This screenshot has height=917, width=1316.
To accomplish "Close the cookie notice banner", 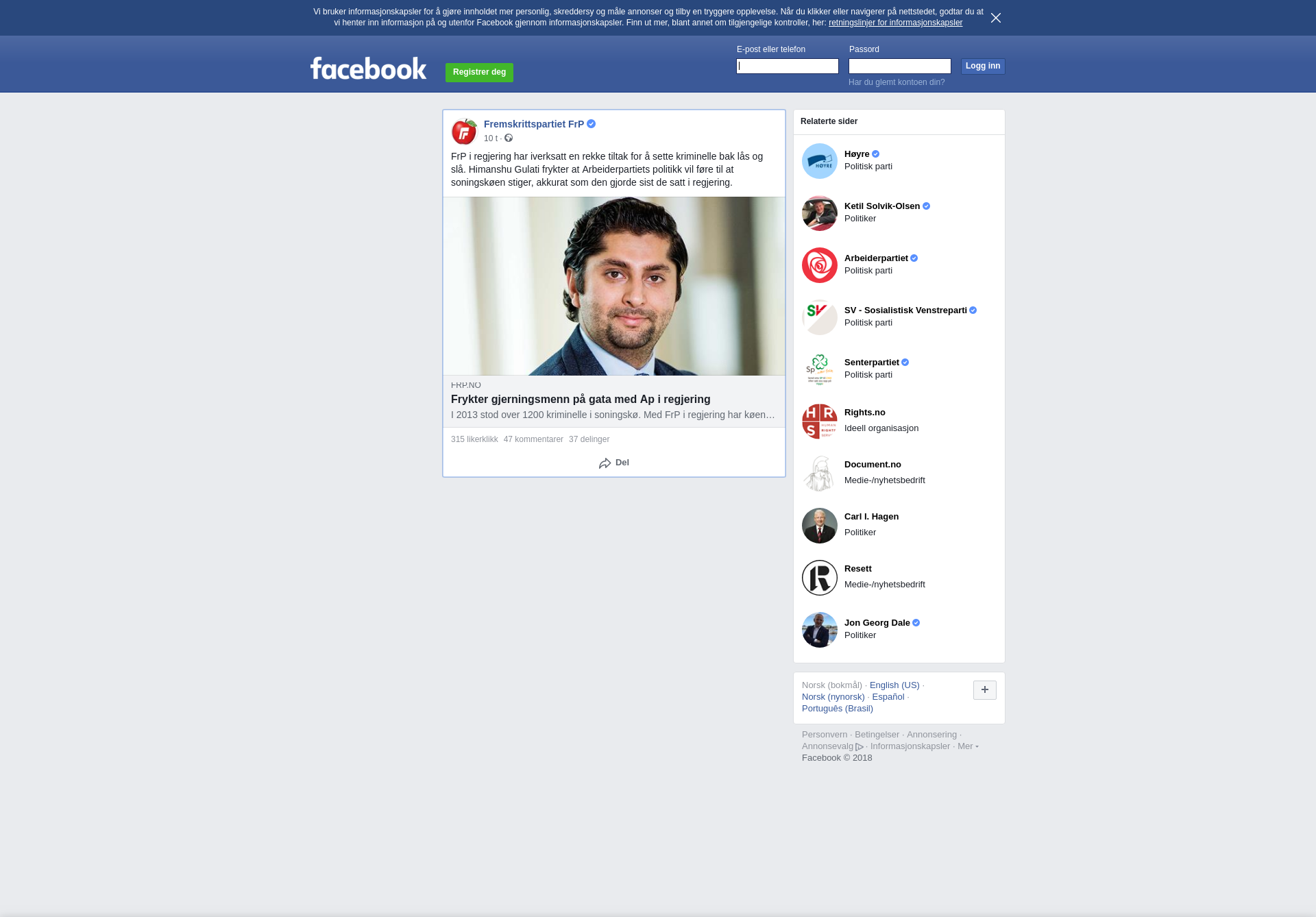I will pos(996,18).
